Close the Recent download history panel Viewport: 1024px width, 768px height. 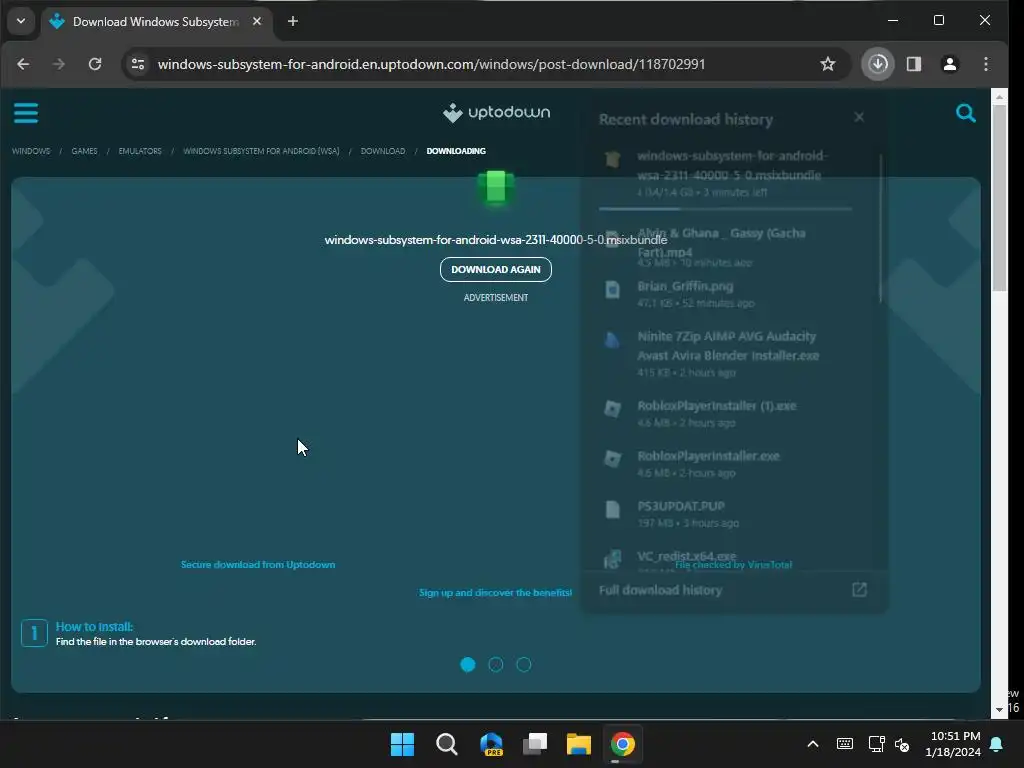pos(859,117)
